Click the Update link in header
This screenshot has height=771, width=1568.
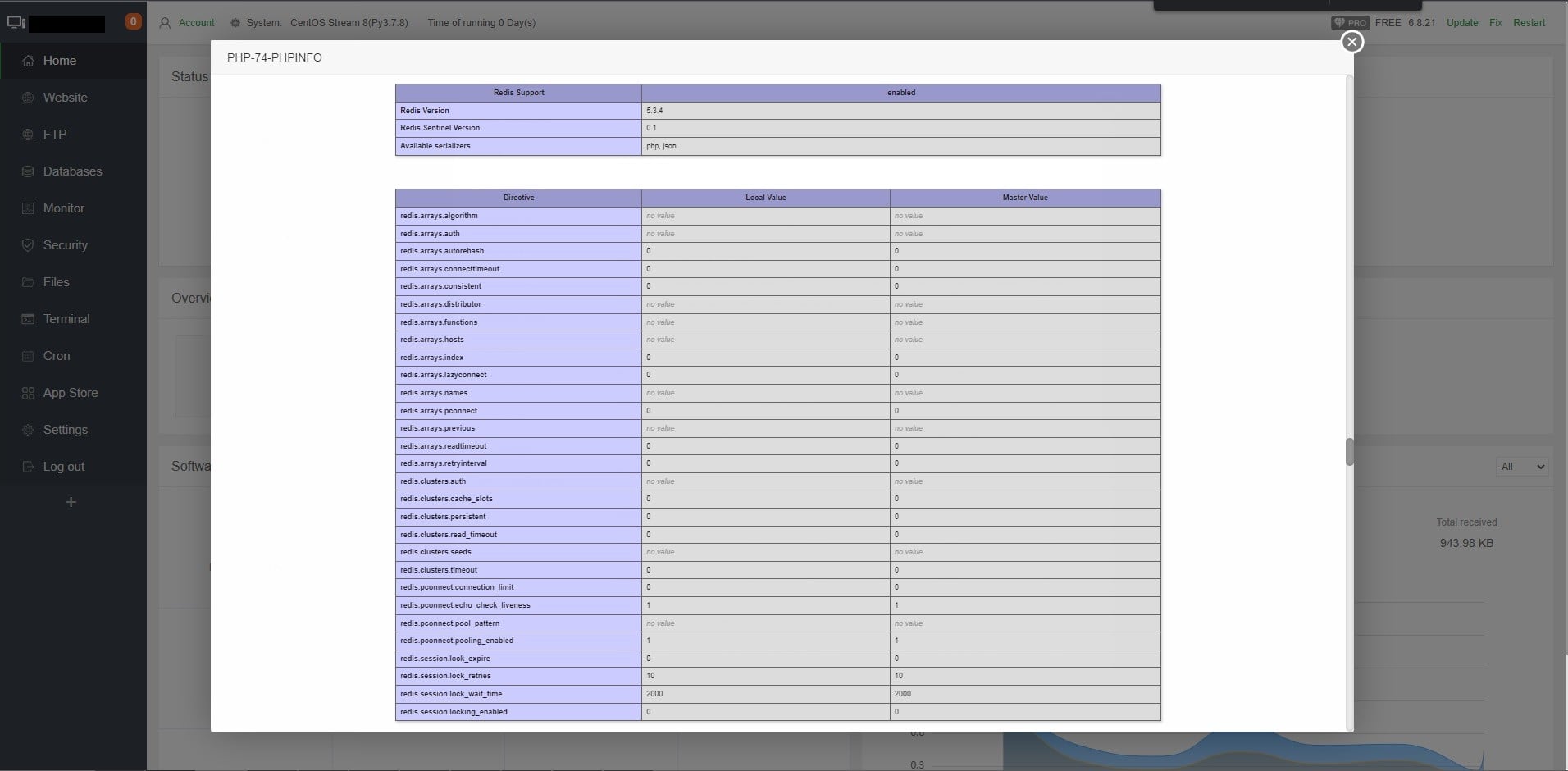pos(1461,23)
